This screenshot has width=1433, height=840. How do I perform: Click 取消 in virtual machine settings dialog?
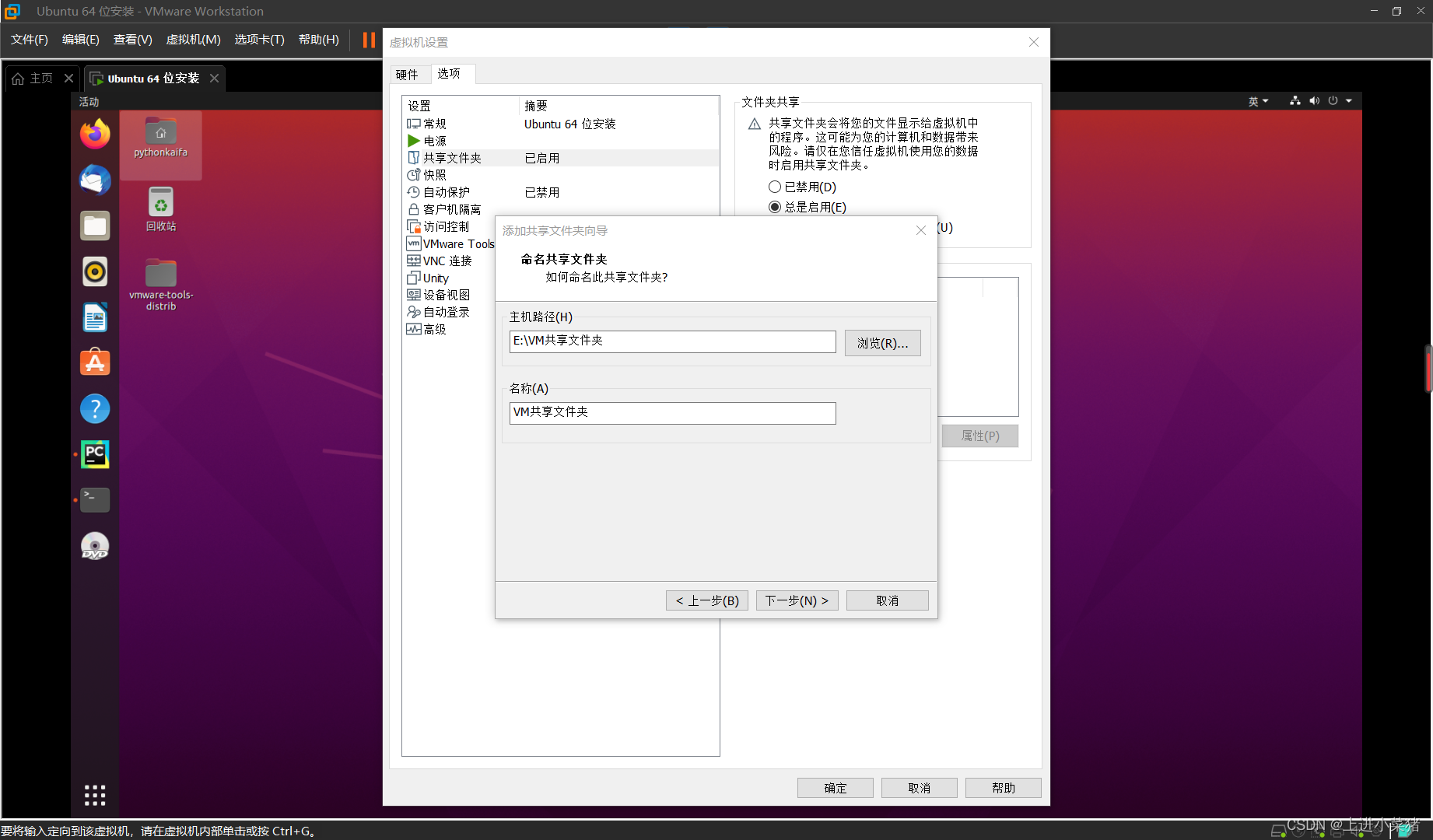[x=920, y=788]
